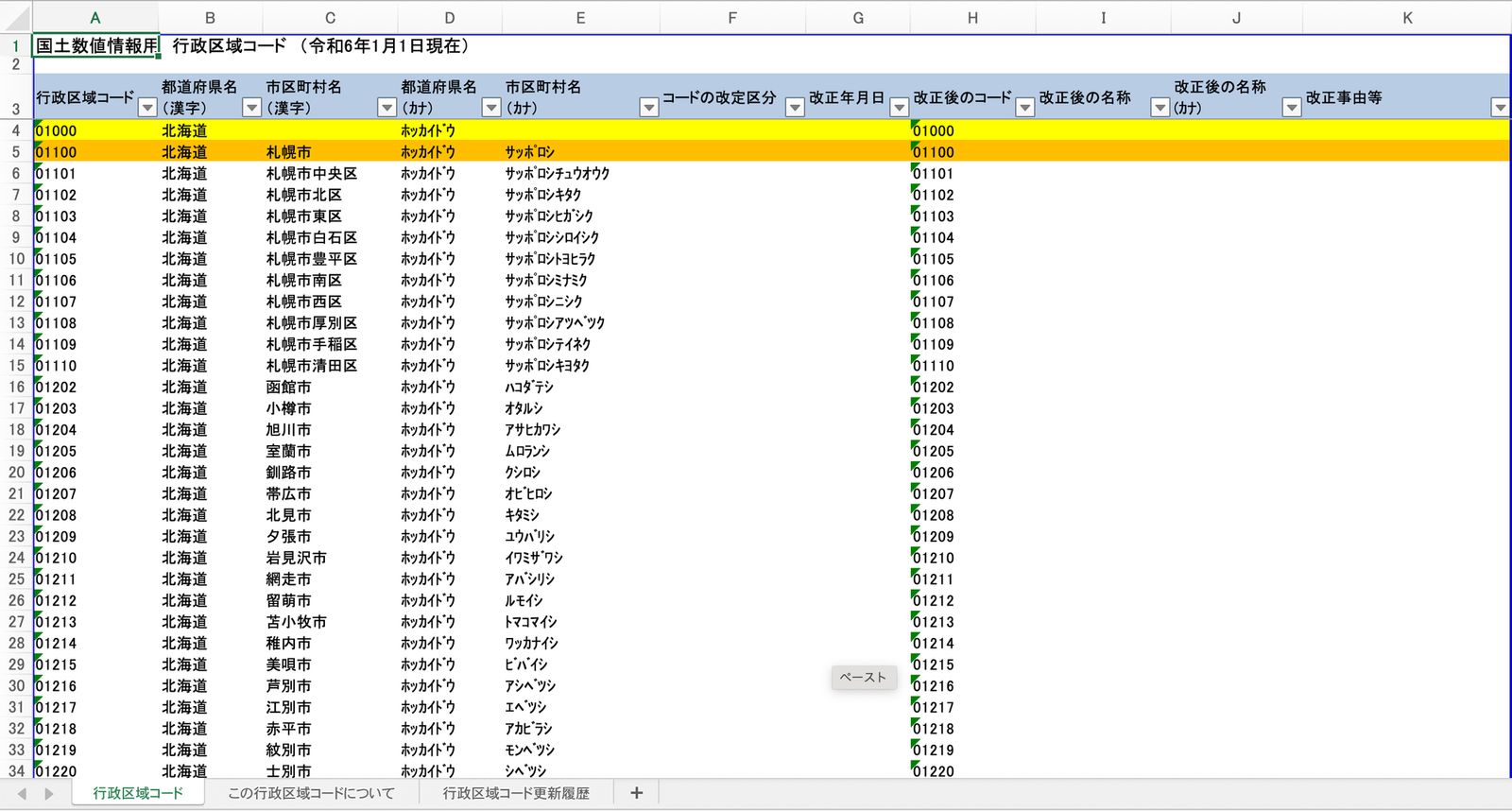
Task: Click the 札幌市 cell in row 5
Action: coord(330,152)
